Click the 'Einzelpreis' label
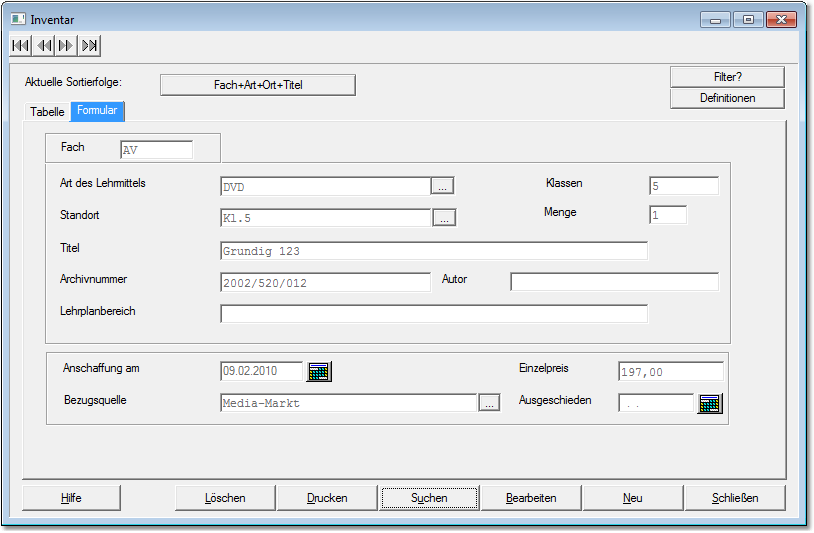 click(x=544, y=368)
